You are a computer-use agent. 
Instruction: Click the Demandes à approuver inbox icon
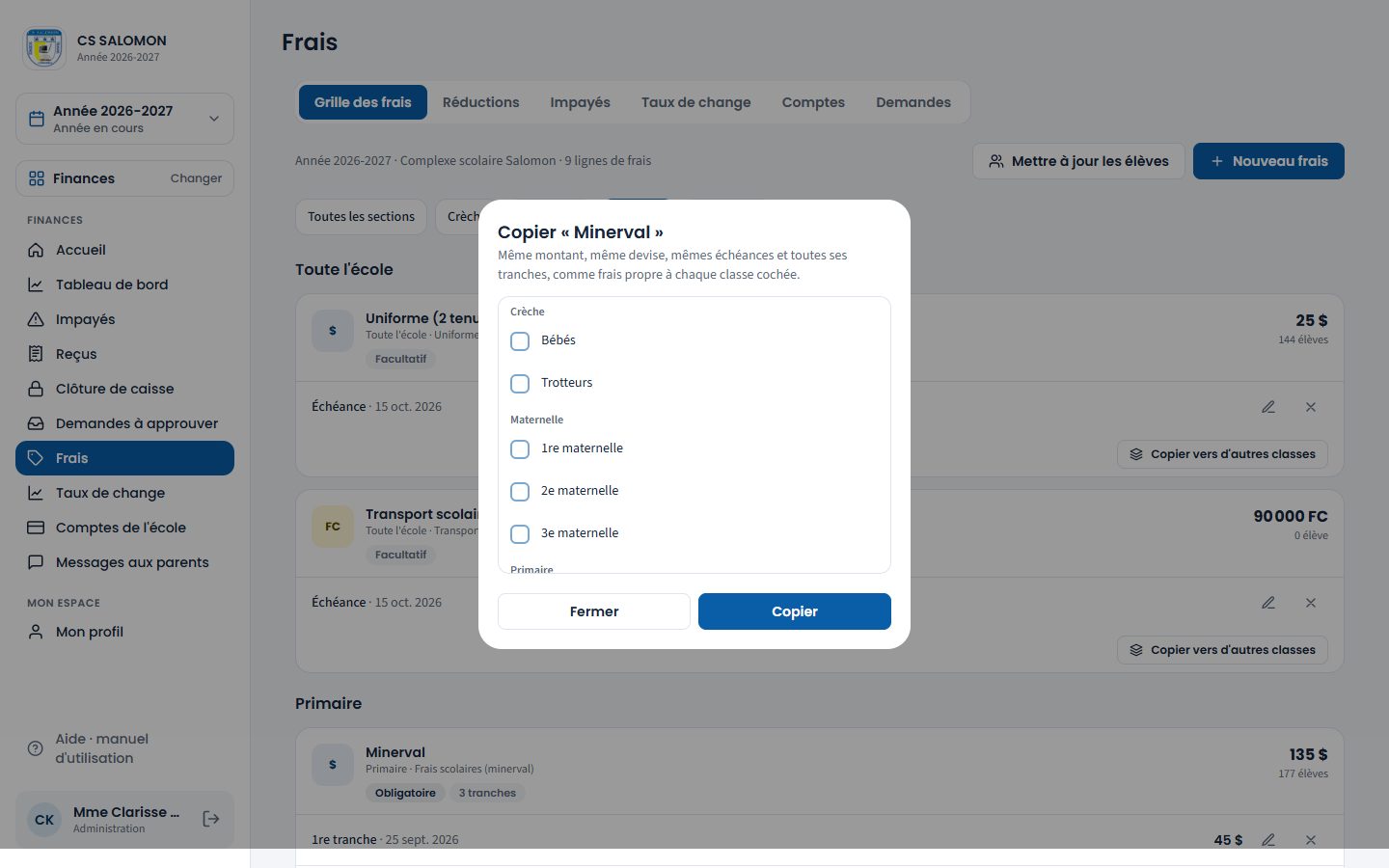pyautogui.click(x=36, y=423)
